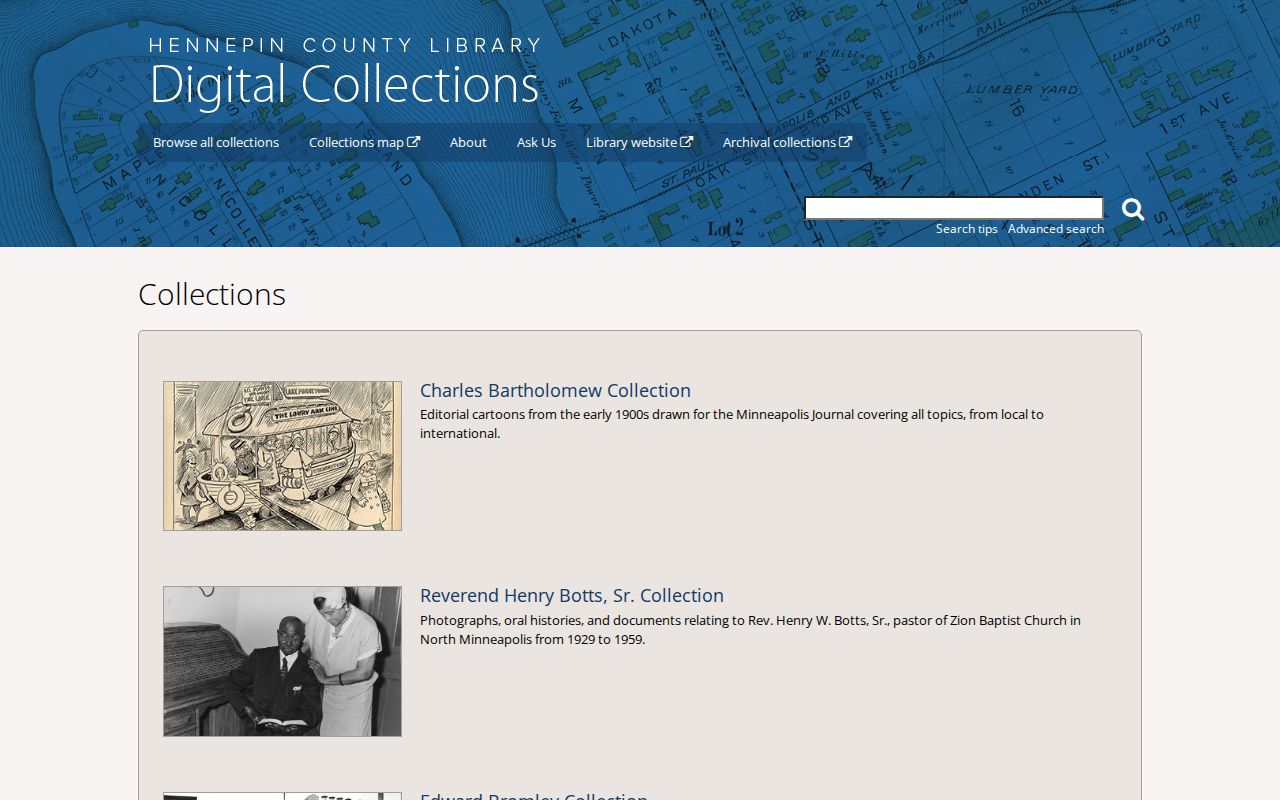This screenshot has width=1280, height=800.
Task: Click the magnifying glass search icon
Action: click(x=1133, y=209)
